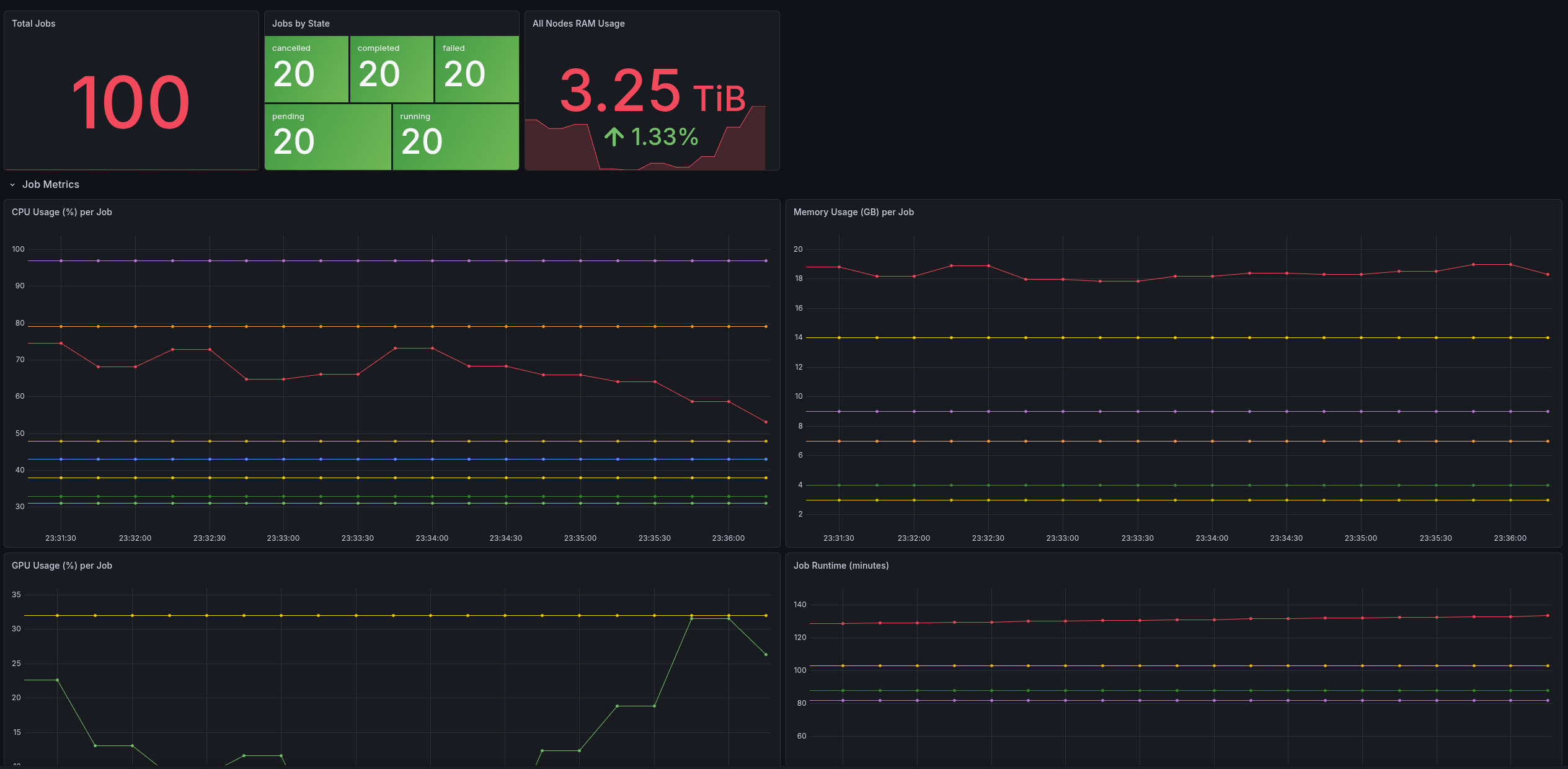This screenshot has width=1568, height=769.
Task: Select the cancelled jobs tile
Action: coord(306,68)
